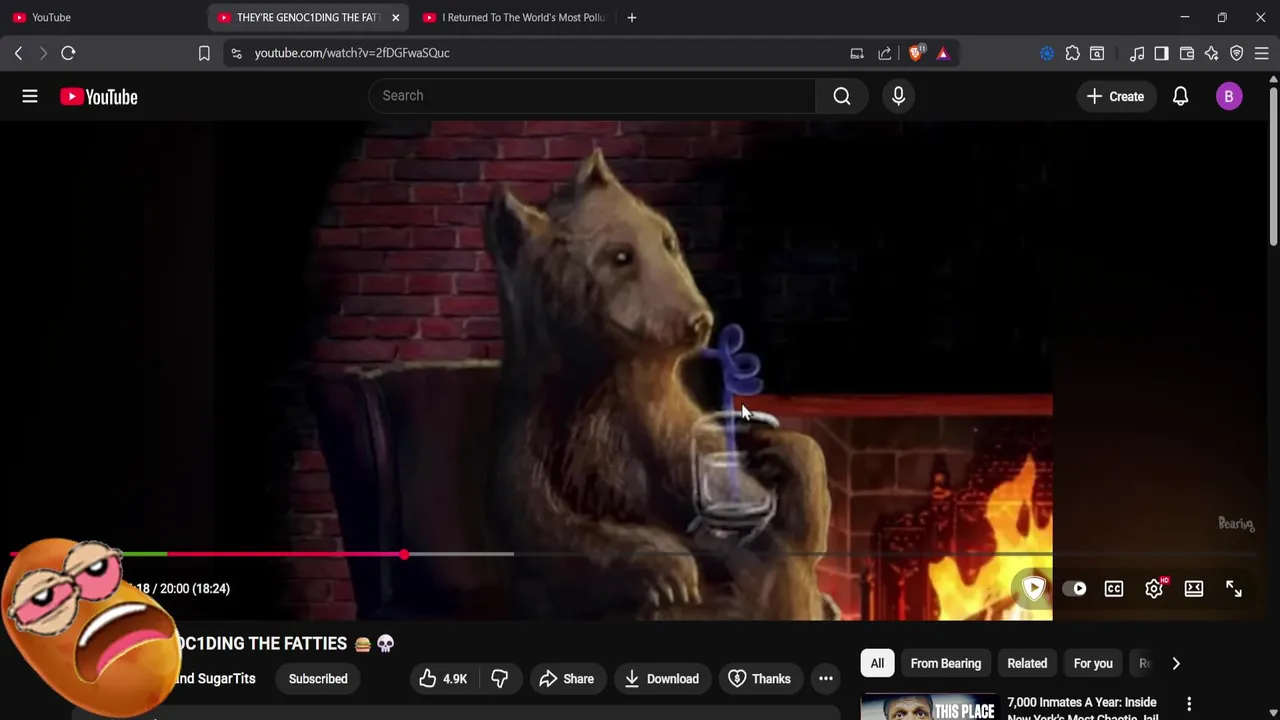Click the Thanks button
1280x720 pixels.
(x=759, y=679)
